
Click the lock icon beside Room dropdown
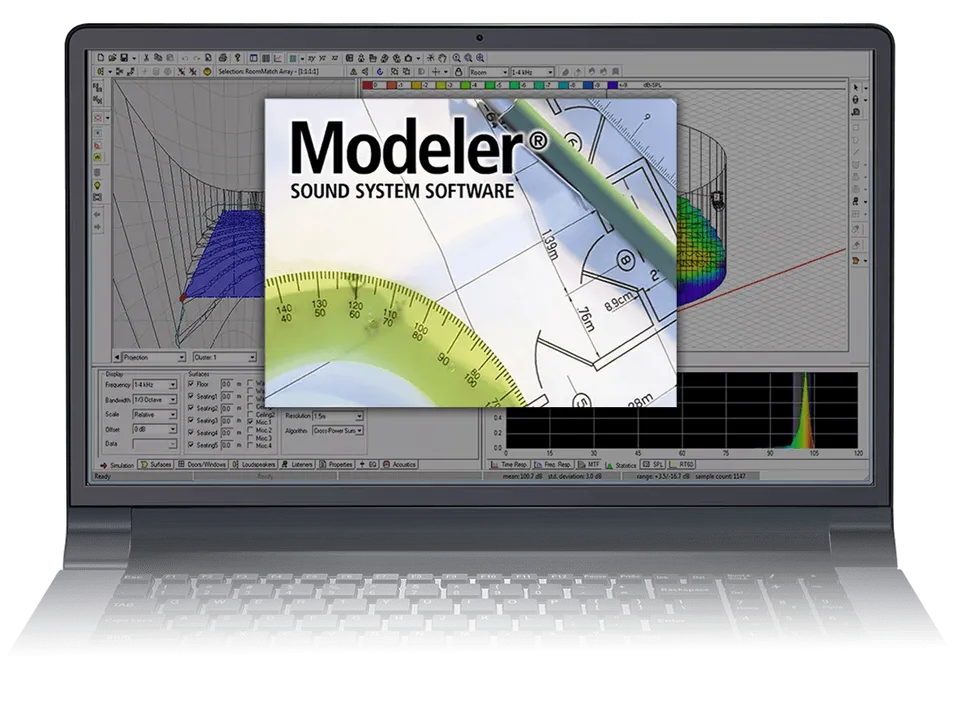point(457,72)
